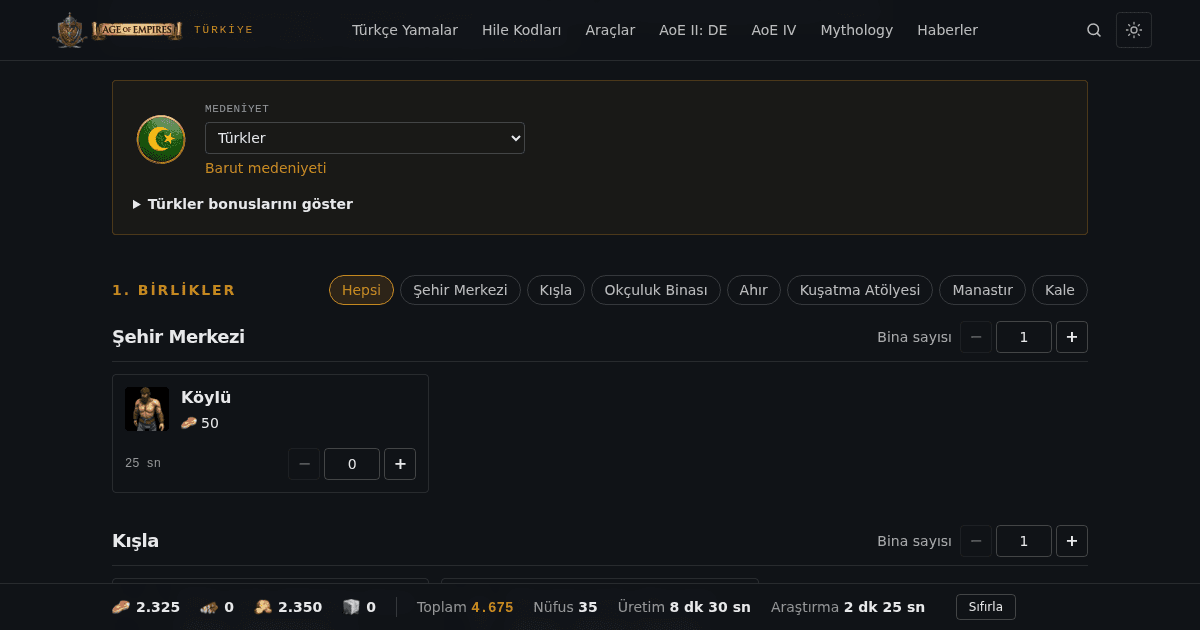
Task: Remove one Köylü with the minus button
Action: click(x=304, y=464)
